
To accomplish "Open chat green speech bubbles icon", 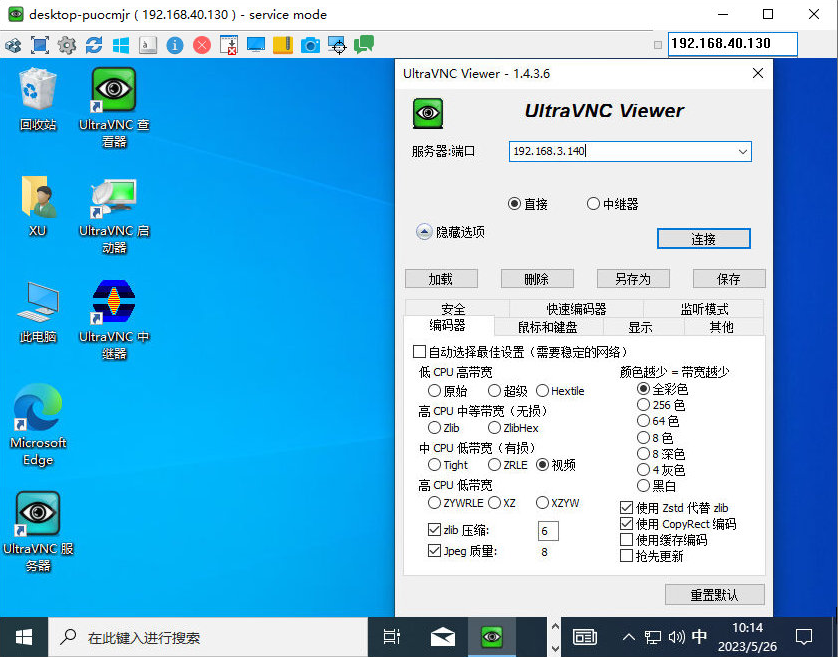I will pos(364,44).
